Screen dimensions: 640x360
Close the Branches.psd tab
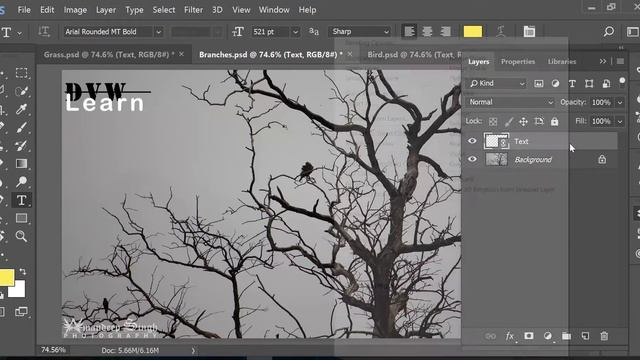350,54
